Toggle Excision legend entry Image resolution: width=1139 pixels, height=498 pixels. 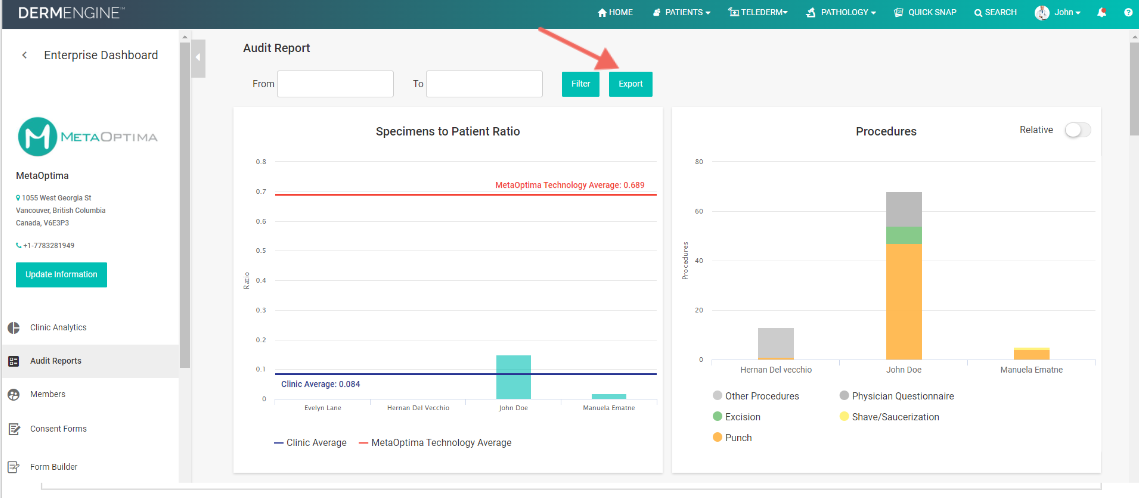click(x=737, y=417)
